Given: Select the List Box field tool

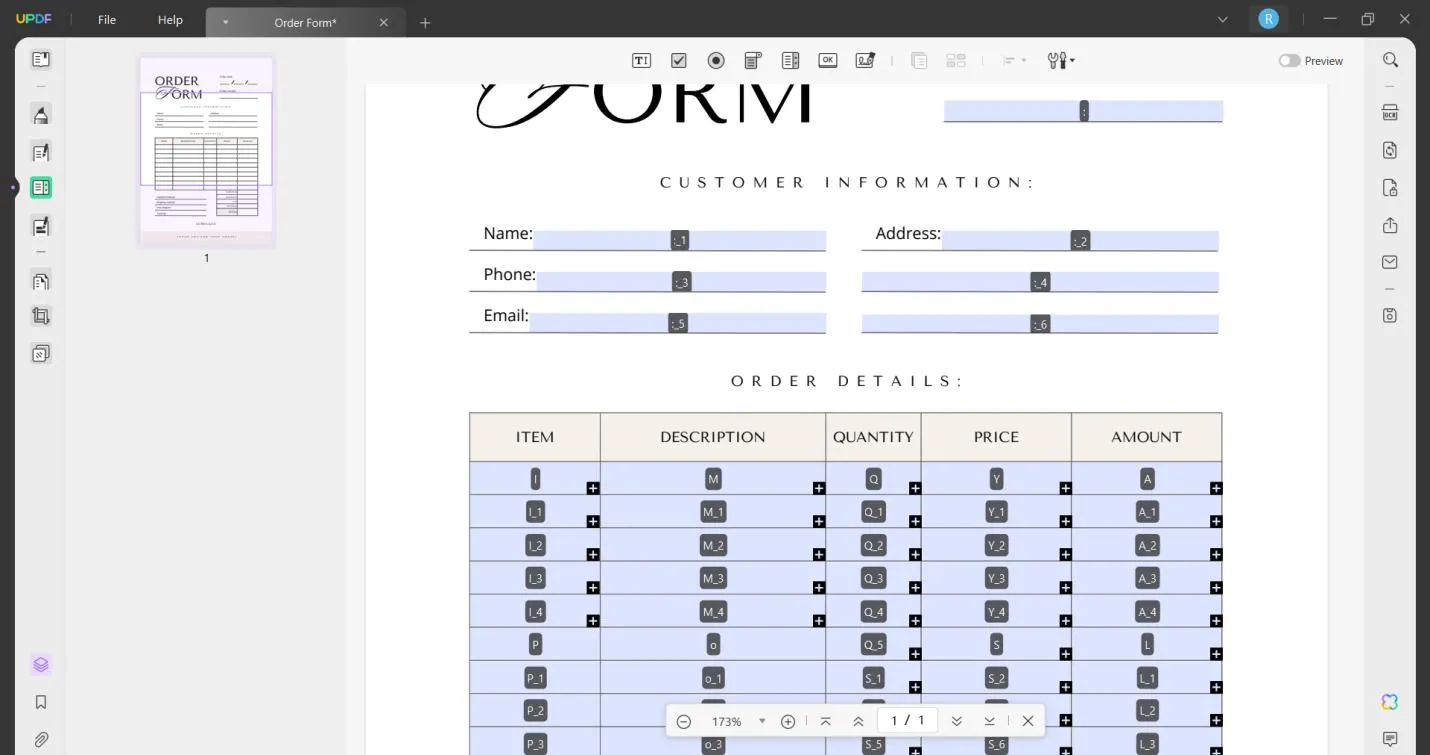Looking at the screenshot, I should click(790, 61).
